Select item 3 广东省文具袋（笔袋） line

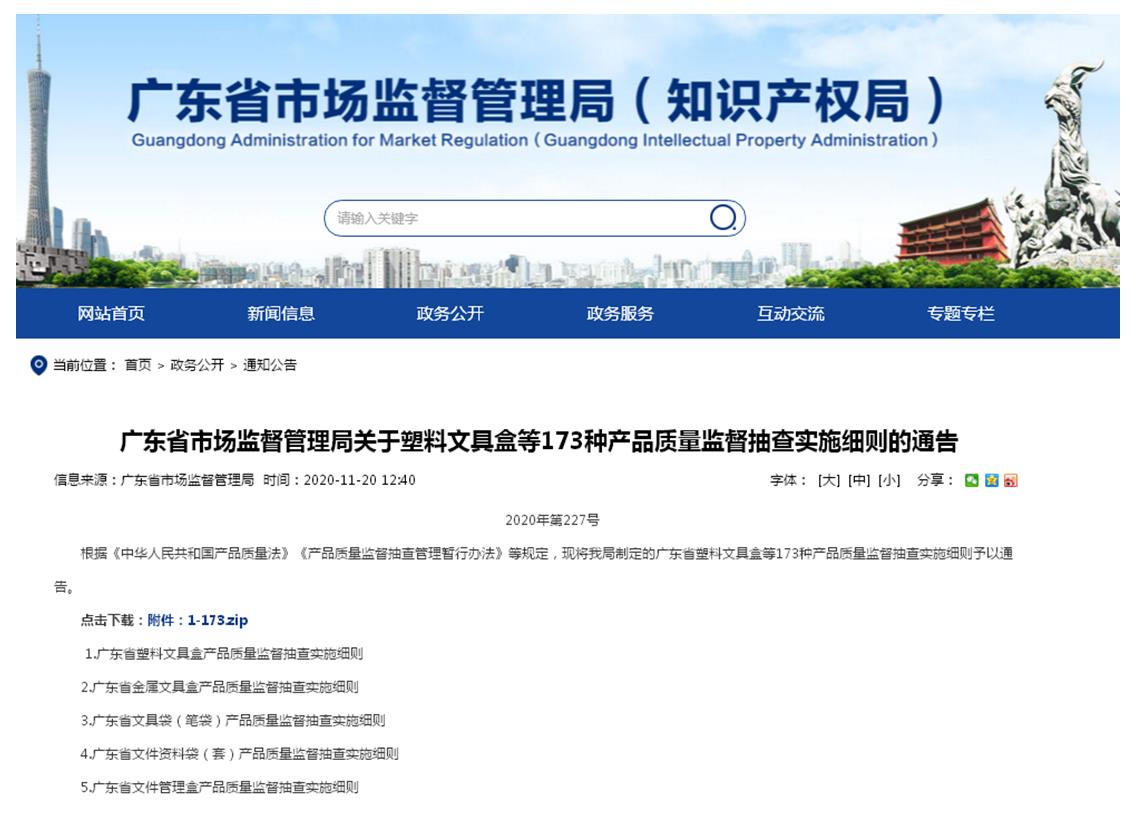coord(232,720)
